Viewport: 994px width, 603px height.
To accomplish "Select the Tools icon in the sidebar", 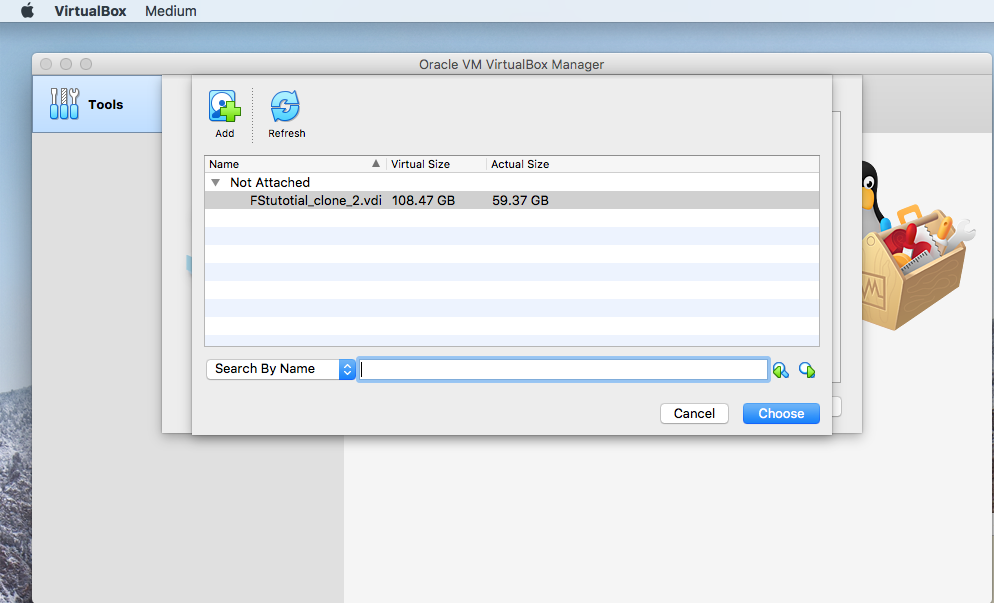I will click(65, 104).
